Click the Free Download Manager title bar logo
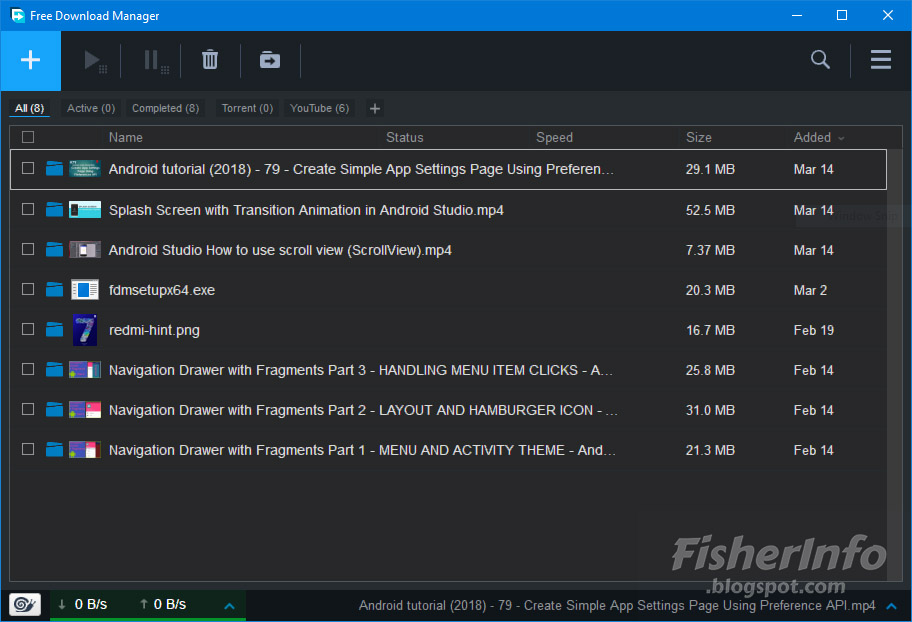This screenshot has height=622, width=912. pyautogui.click(x=17, y=15)
